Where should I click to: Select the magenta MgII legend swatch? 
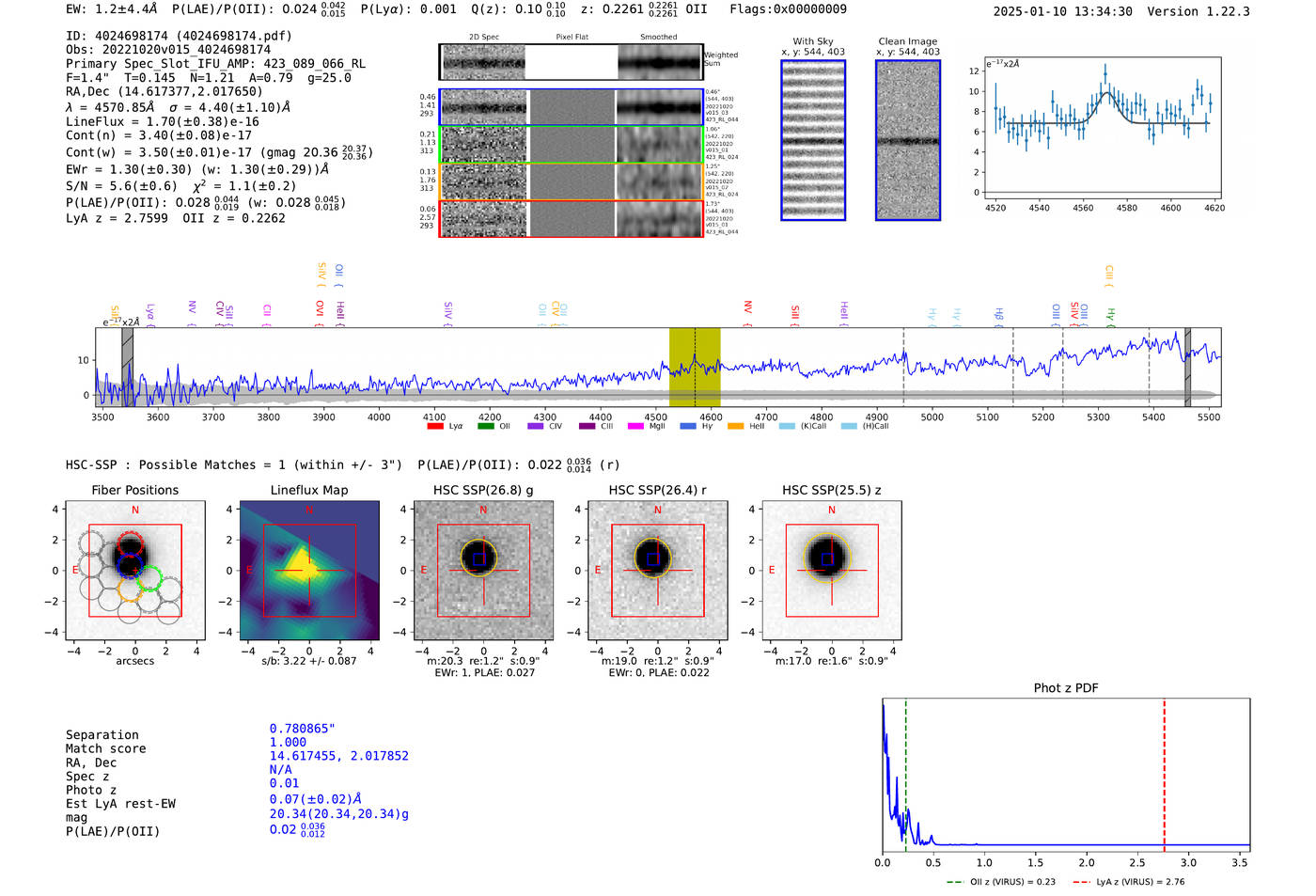pyautogui.click(x=634, y=427)
